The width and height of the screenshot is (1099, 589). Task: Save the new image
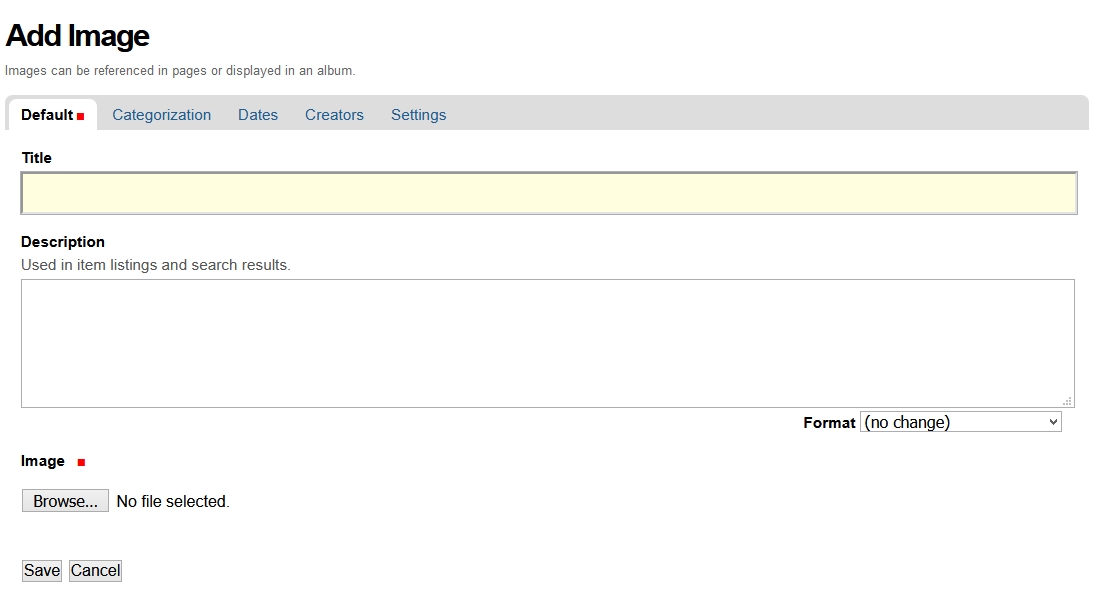pyautogui.click(x=42, y=570)
